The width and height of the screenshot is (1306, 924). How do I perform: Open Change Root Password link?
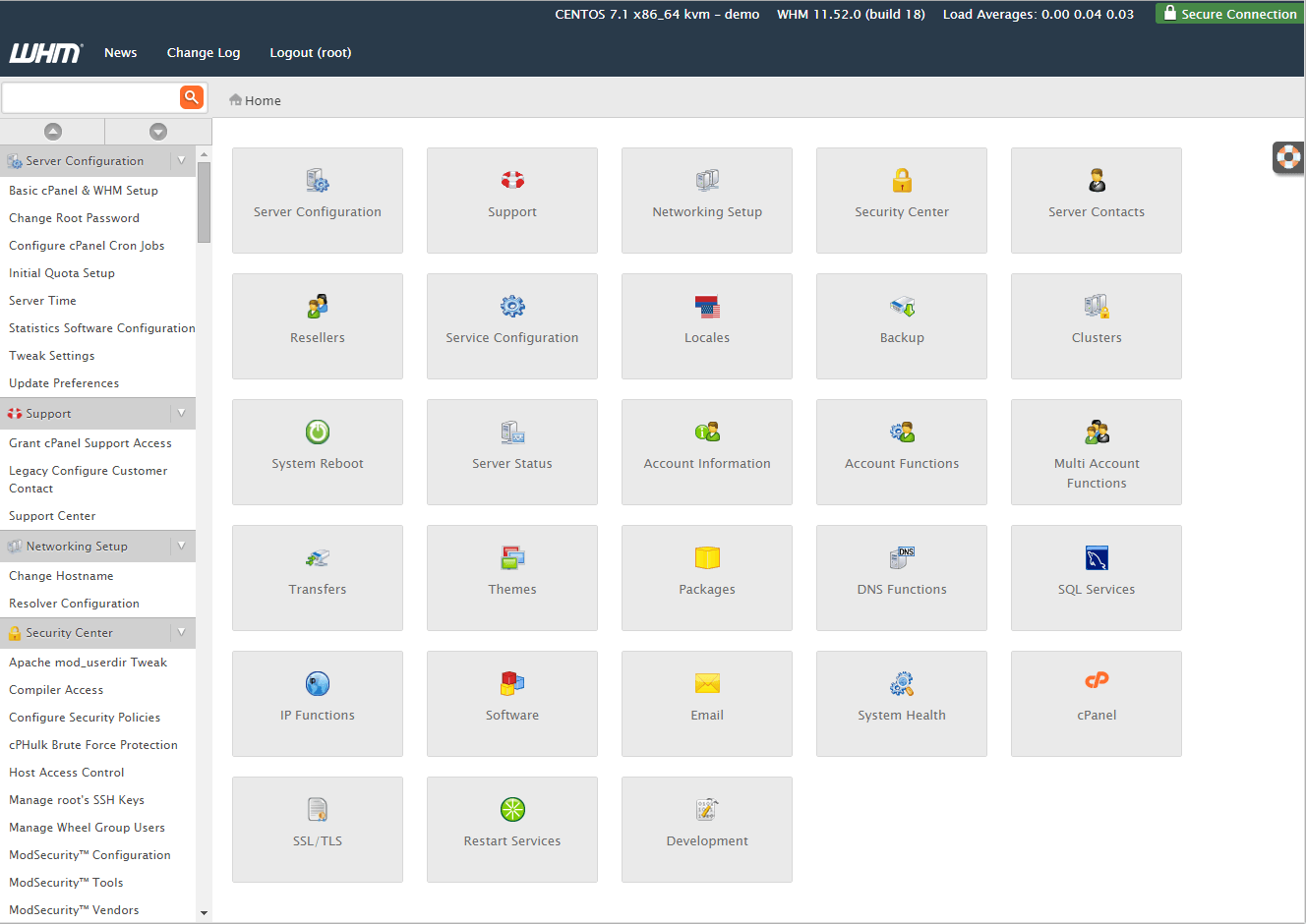[x=74, y=218]
